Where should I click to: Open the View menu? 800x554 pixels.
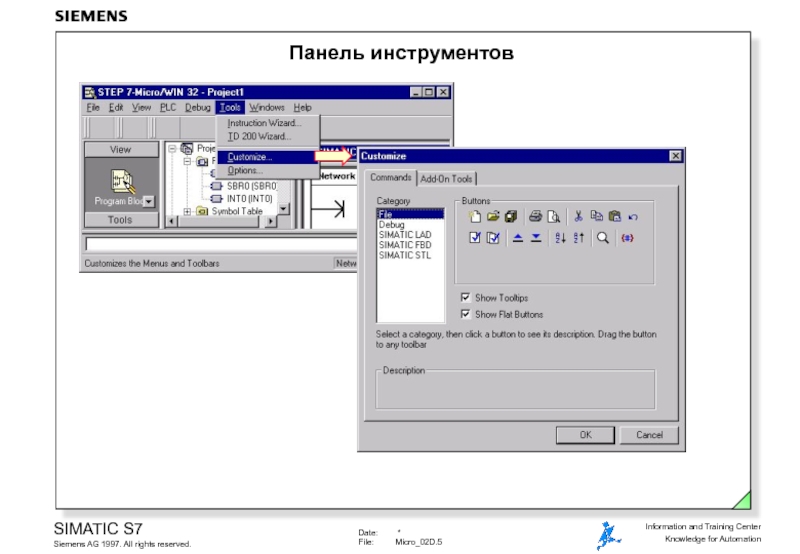click(141, 107)
